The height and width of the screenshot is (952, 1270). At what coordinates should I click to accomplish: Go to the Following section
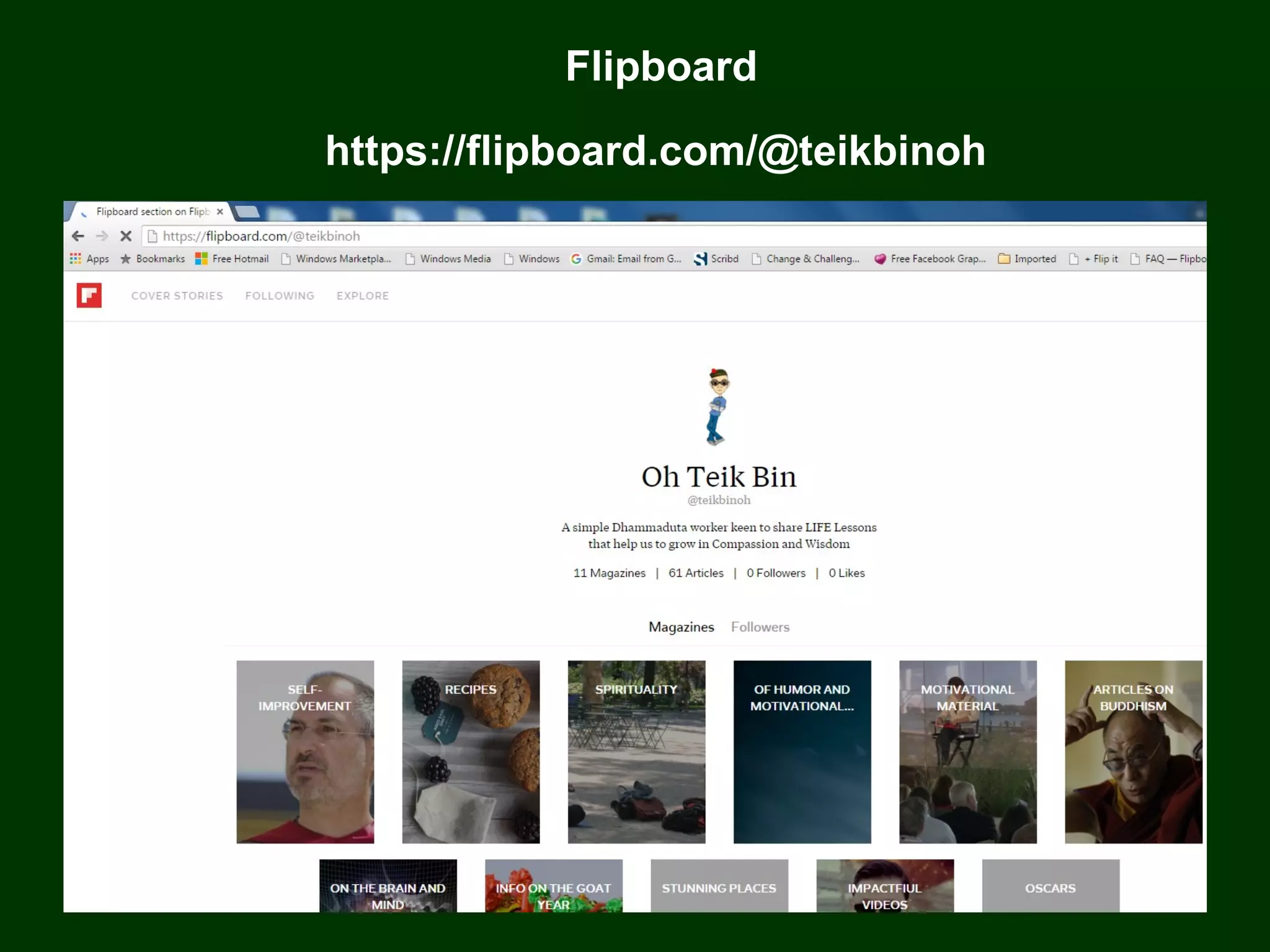pyautogui.click(x=280, y=296)
